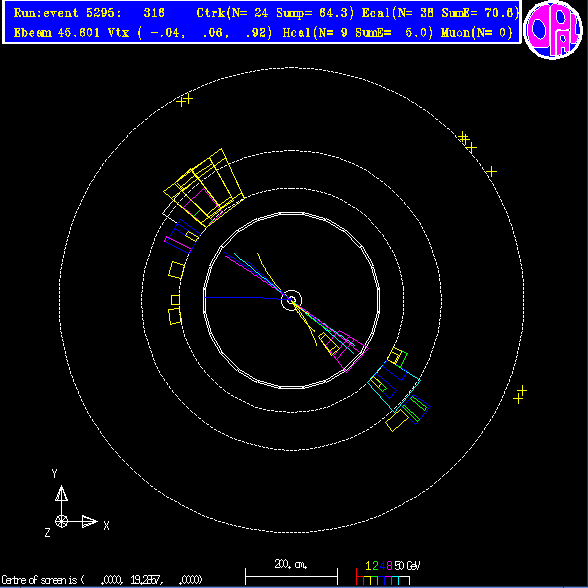The height and width of the screenshot is (588, 588).
Task: Click the Ecal SumE 70.6 header field
Action: point(440,13)
